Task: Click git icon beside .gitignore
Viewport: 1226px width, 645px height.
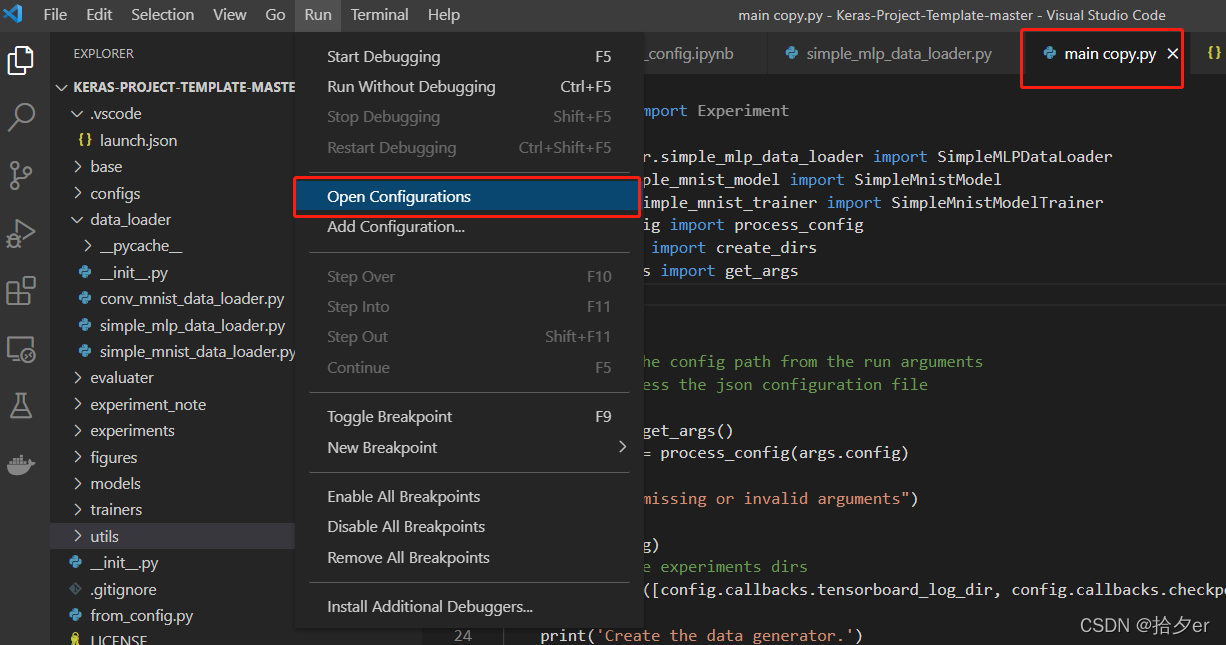Action: pyautogui.click(x=75, y=590)
